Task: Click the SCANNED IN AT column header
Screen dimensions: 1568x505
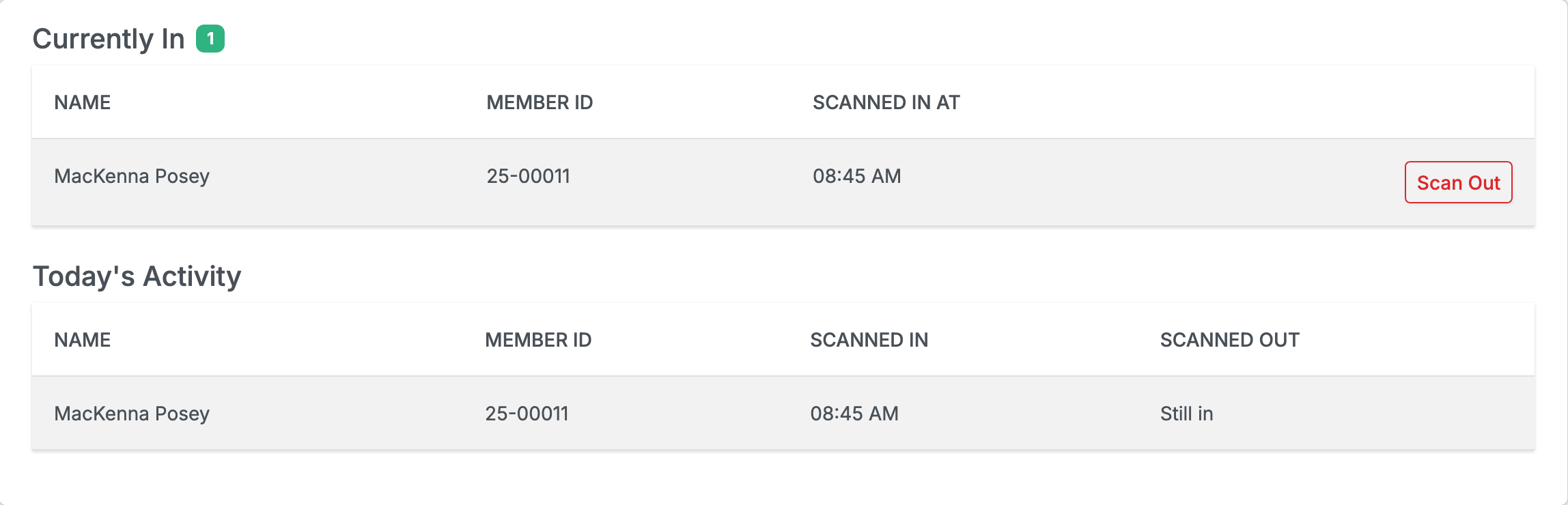Action: [x=886, y=102]
